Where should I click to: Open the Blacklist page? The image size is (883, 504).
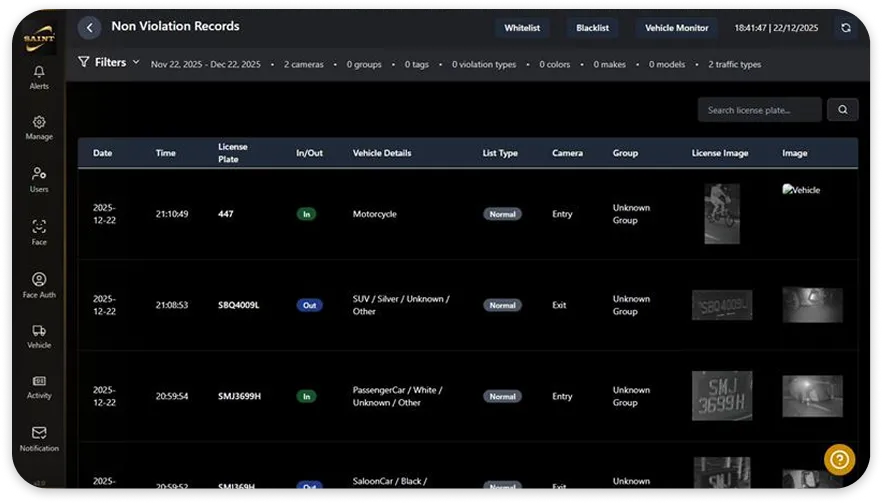point(593,28)
